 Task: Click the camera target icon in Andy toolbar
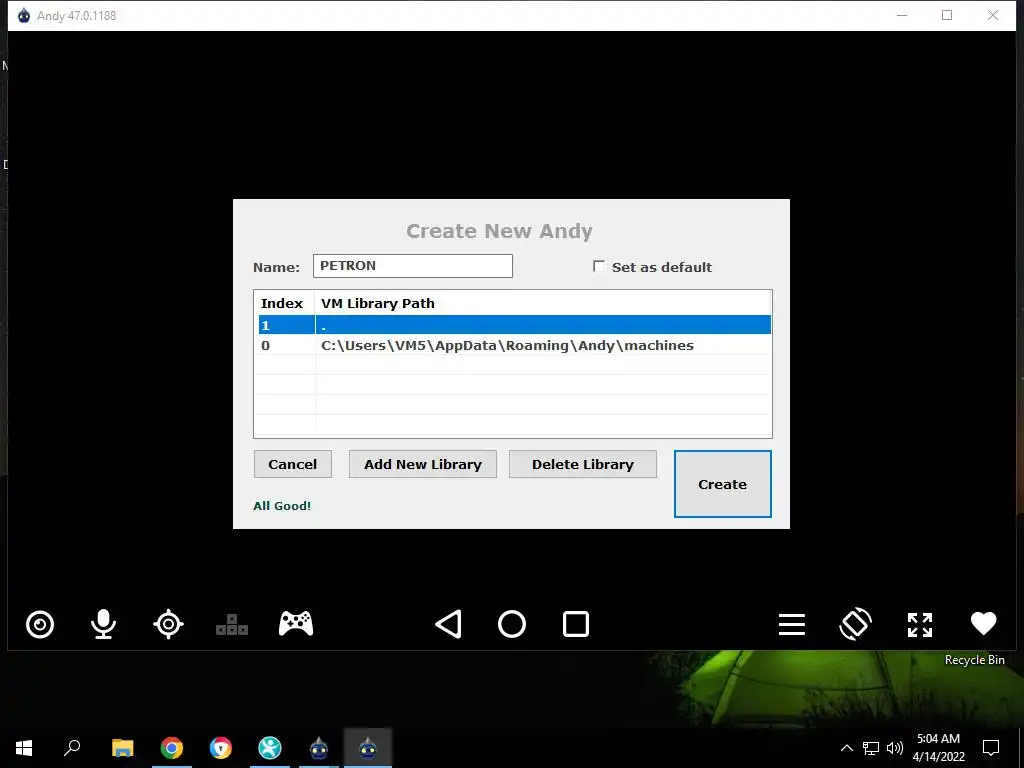[40, 624]
